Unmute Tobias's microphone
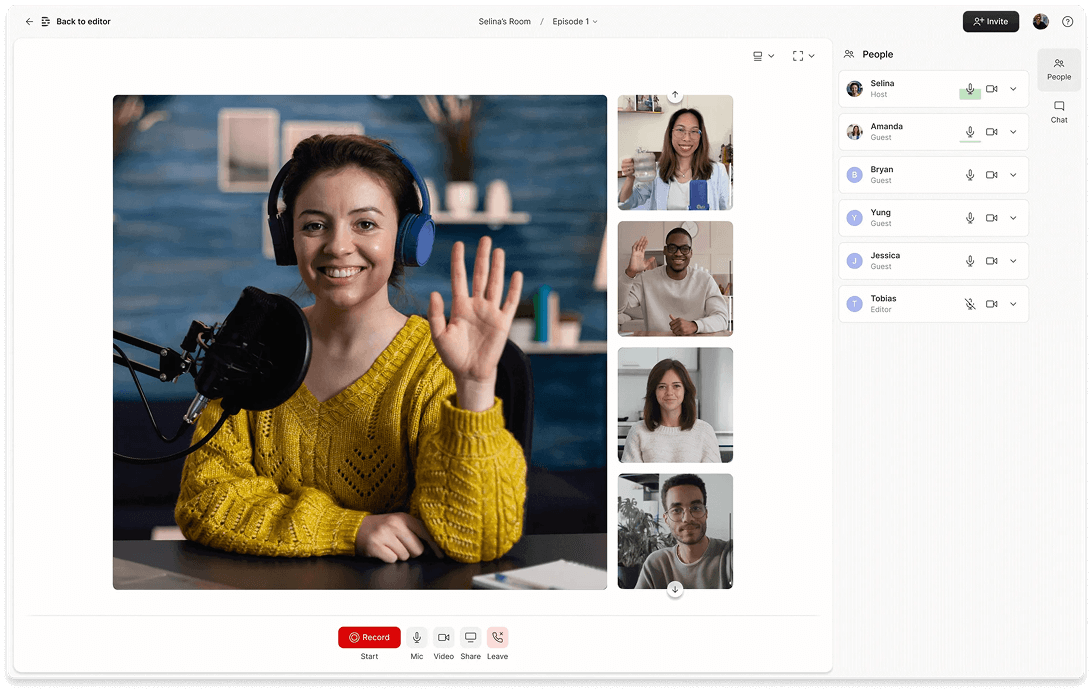The width and height of the screenshot is (1092, 694). pos(969,304)
